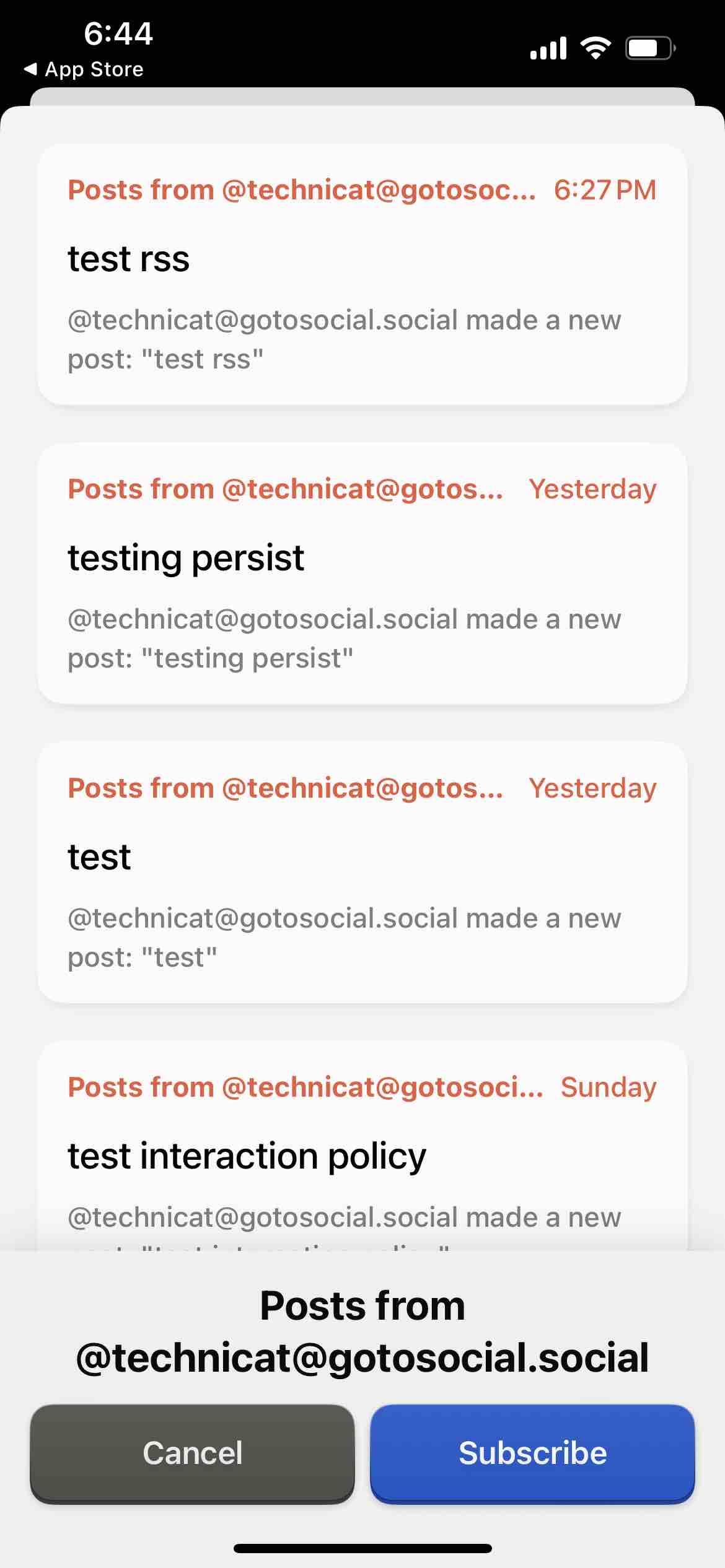
Task: Tap the 6:44 clock in status bar
Action: point(118,33)
